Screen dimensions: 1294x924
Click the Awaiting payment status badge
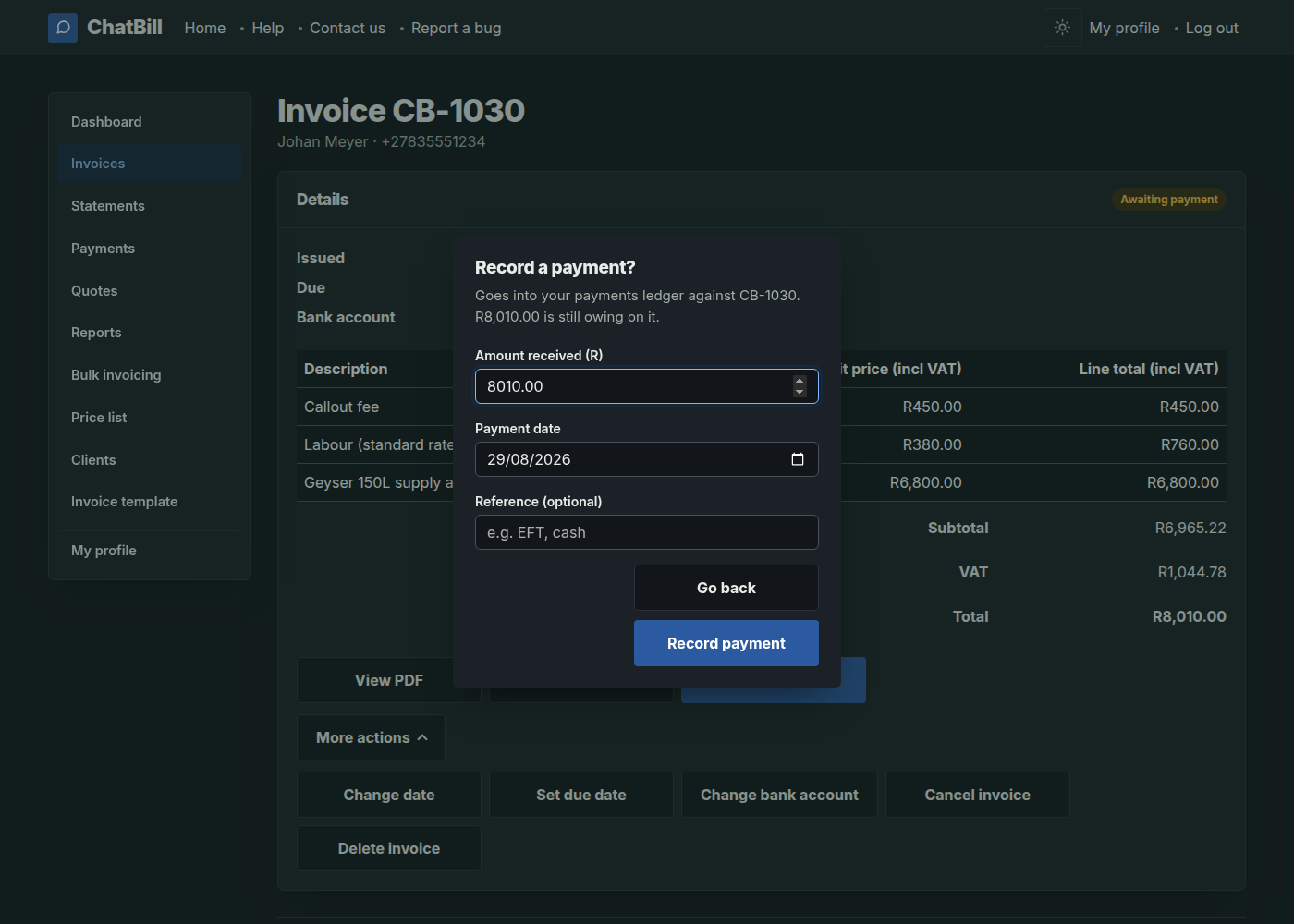[1169, 200]
